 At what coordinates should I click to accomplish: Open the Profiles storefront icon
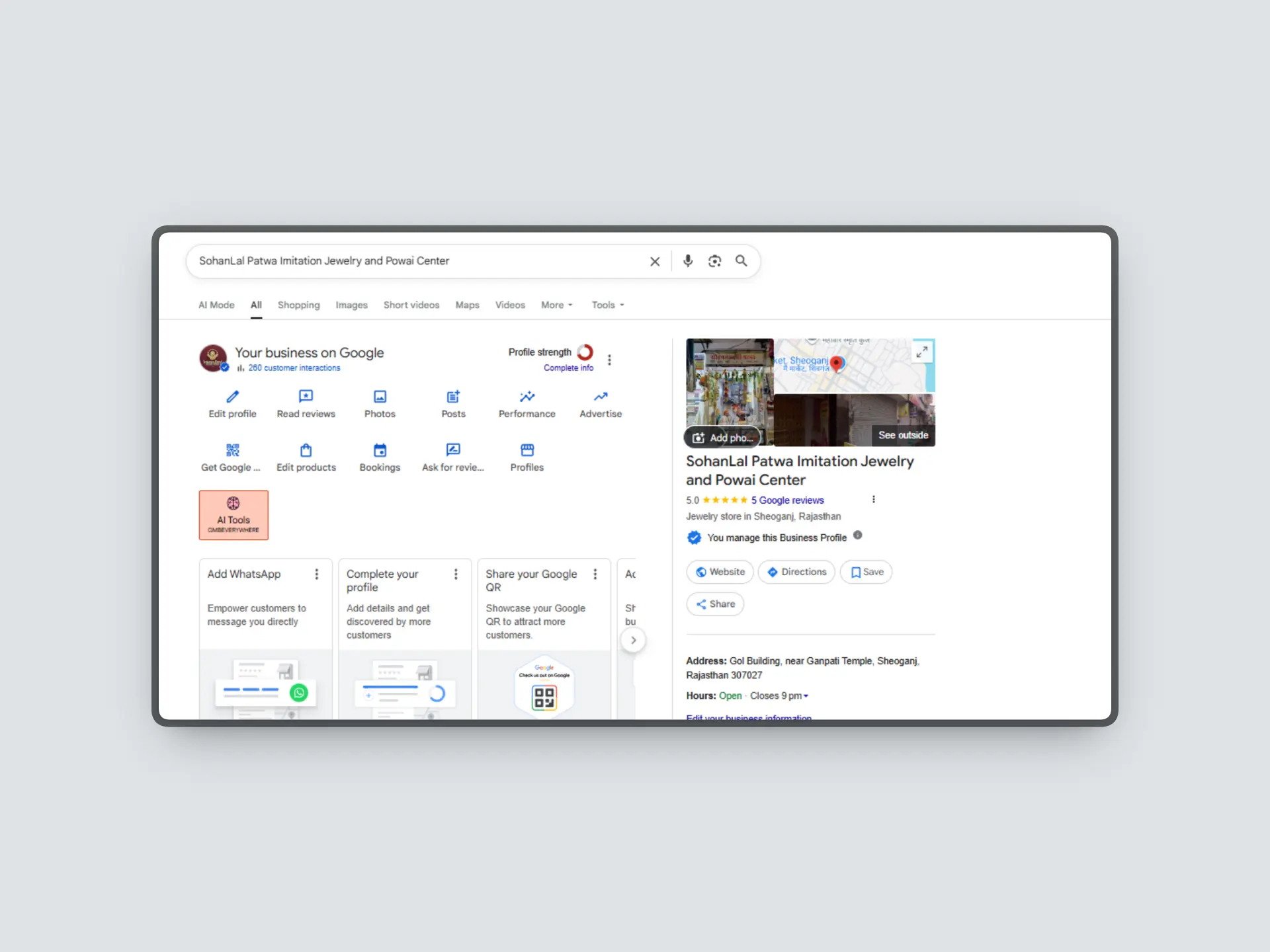[x=527, y=450]
